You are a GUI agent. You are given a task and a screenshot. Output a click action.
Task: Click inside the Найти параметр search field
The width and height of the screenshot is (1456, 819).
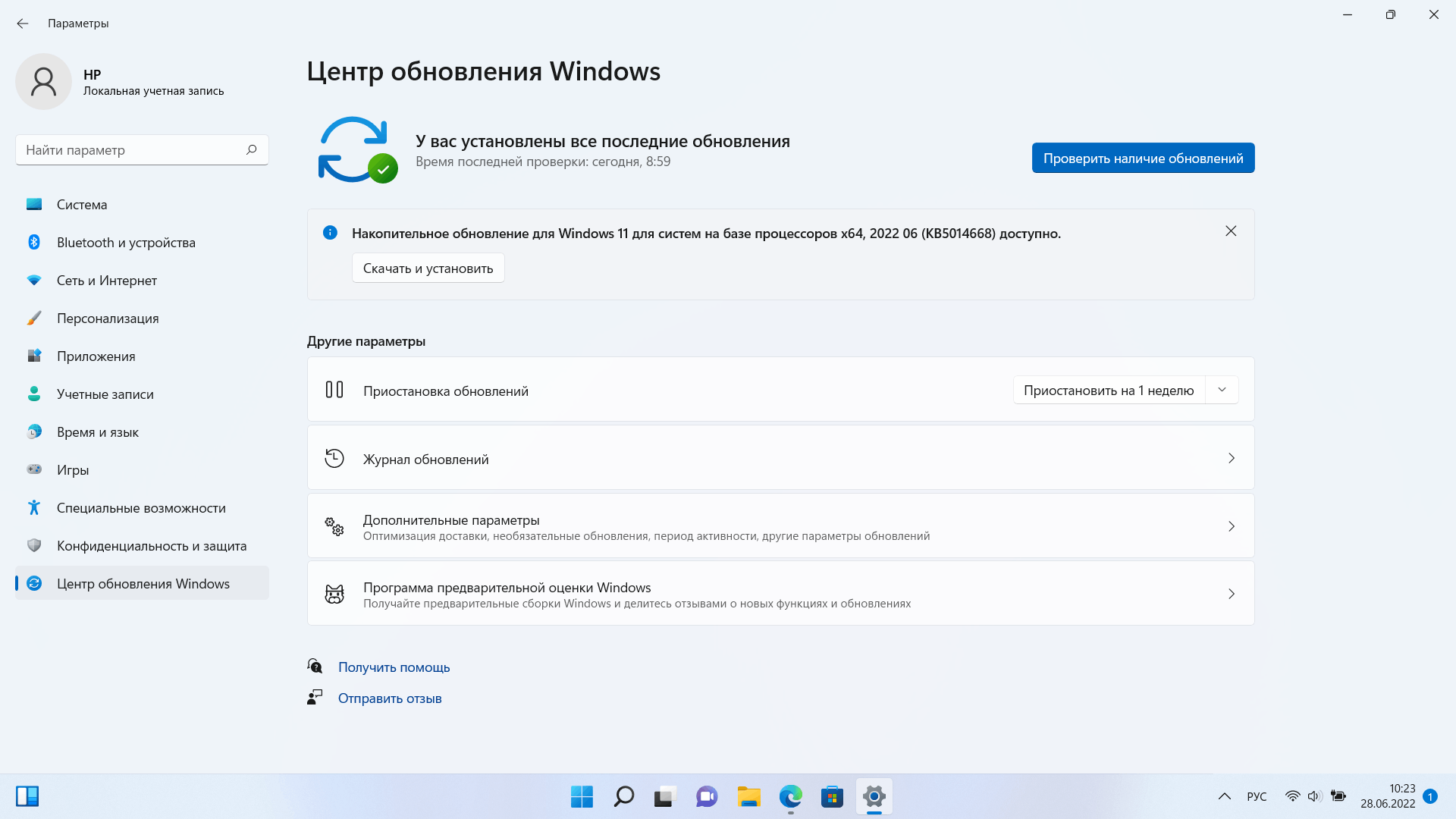[142, 150]
